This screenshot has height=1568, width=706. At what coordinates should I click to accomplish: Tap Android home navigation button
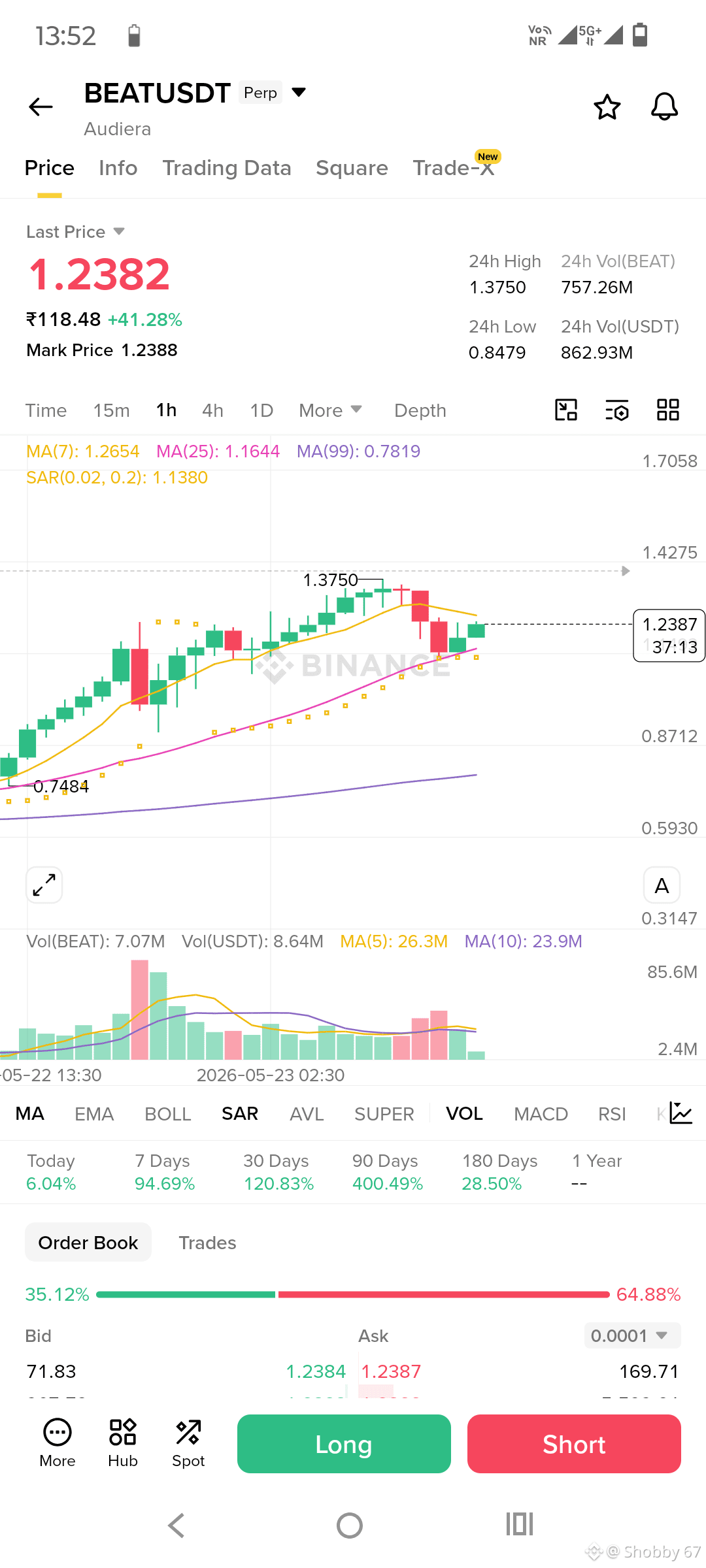(x=350, y=1526)
